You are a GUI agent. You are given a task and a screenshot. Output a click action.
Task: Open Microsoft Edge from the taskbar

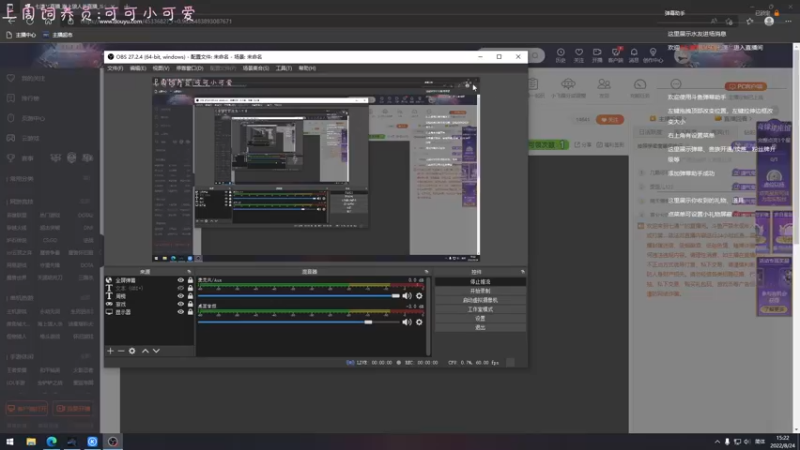[x=52, y=441]
